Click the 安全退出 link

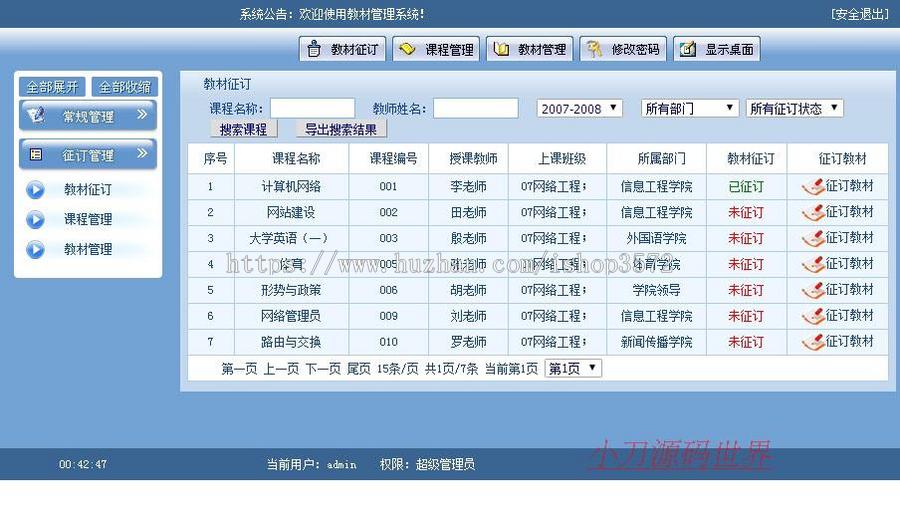coord(860,14)
